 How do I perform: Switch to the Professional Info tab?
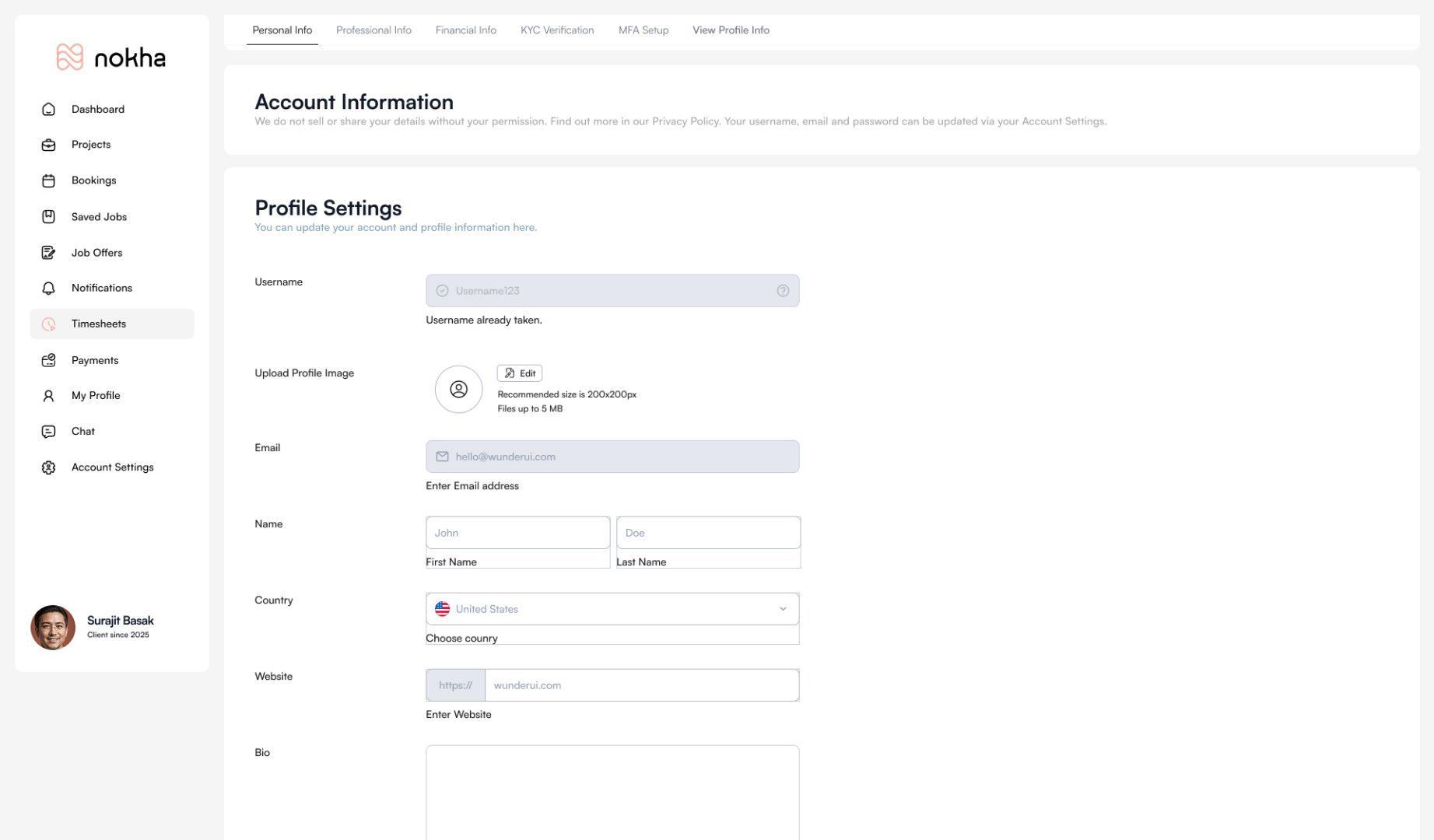click(x=373, y=30)
